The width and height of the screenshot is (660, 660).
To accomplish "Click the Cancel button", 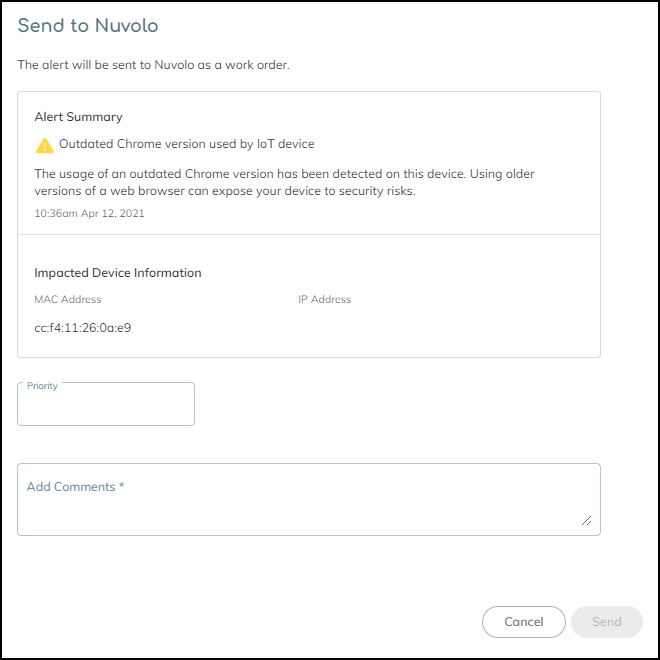I will coord(523,621).
